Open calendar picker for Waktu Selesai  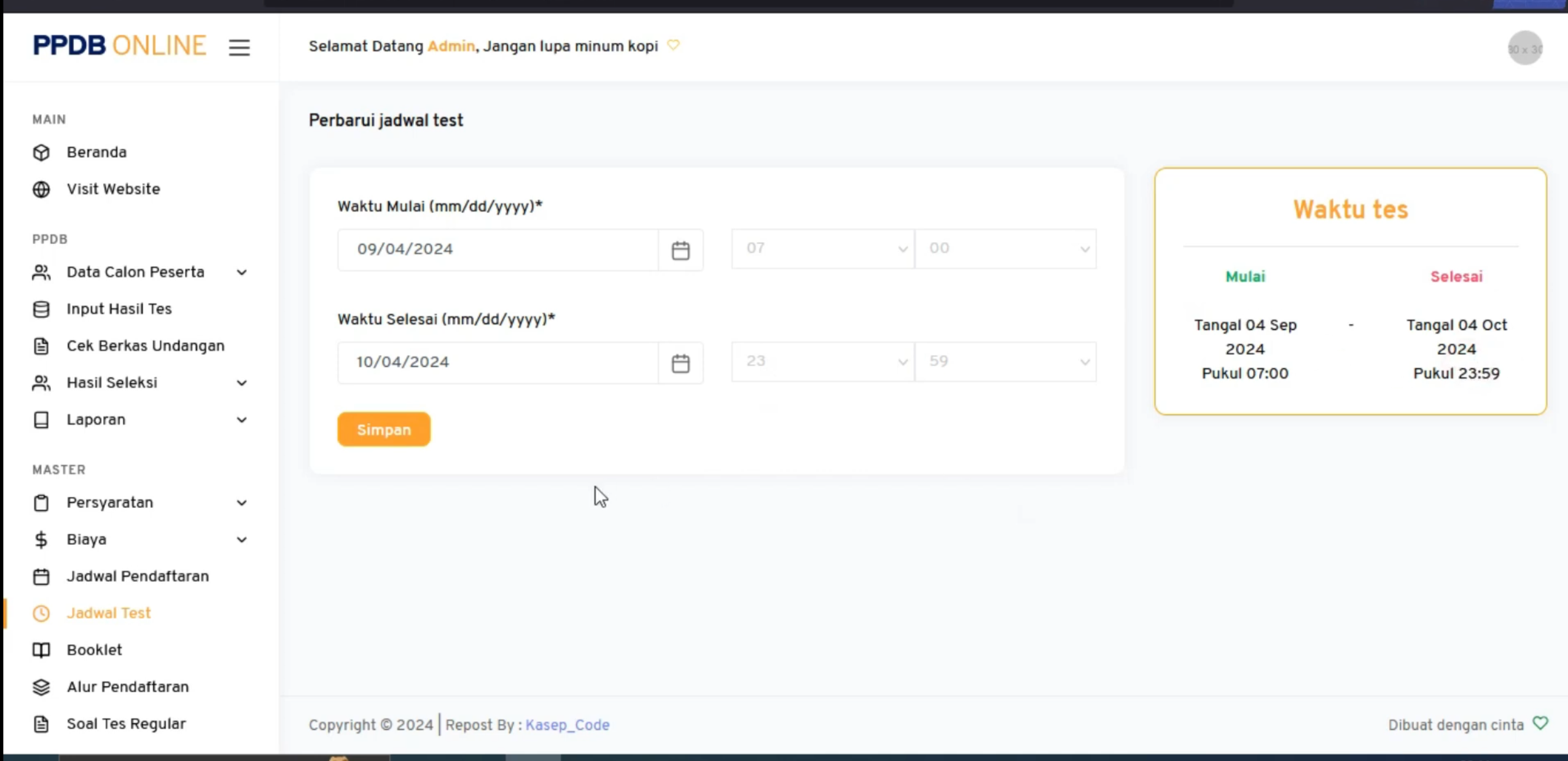[x=680, y=363]
